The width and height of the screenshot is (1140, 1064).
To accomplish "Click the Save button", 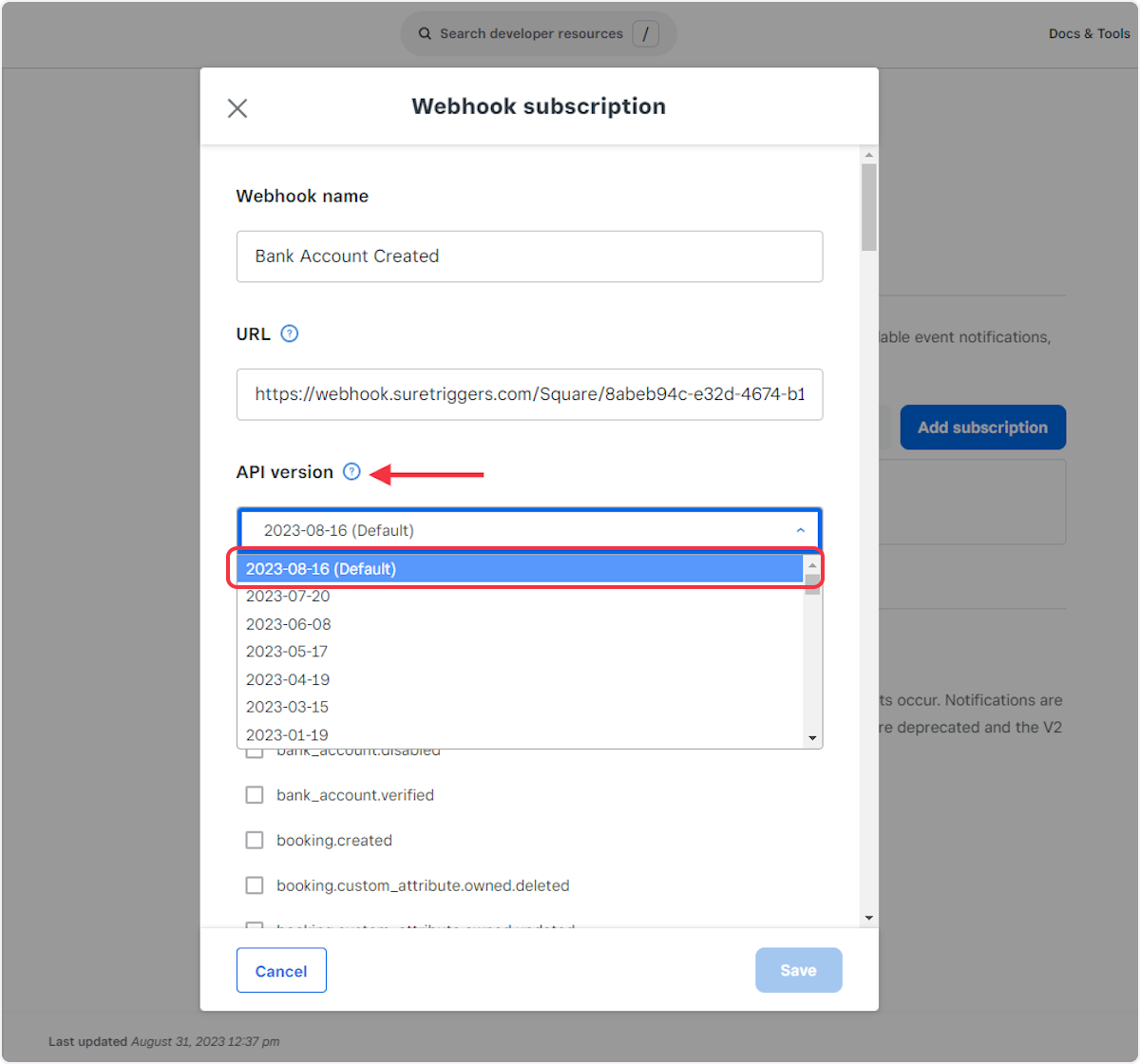I will pos(798,970).
